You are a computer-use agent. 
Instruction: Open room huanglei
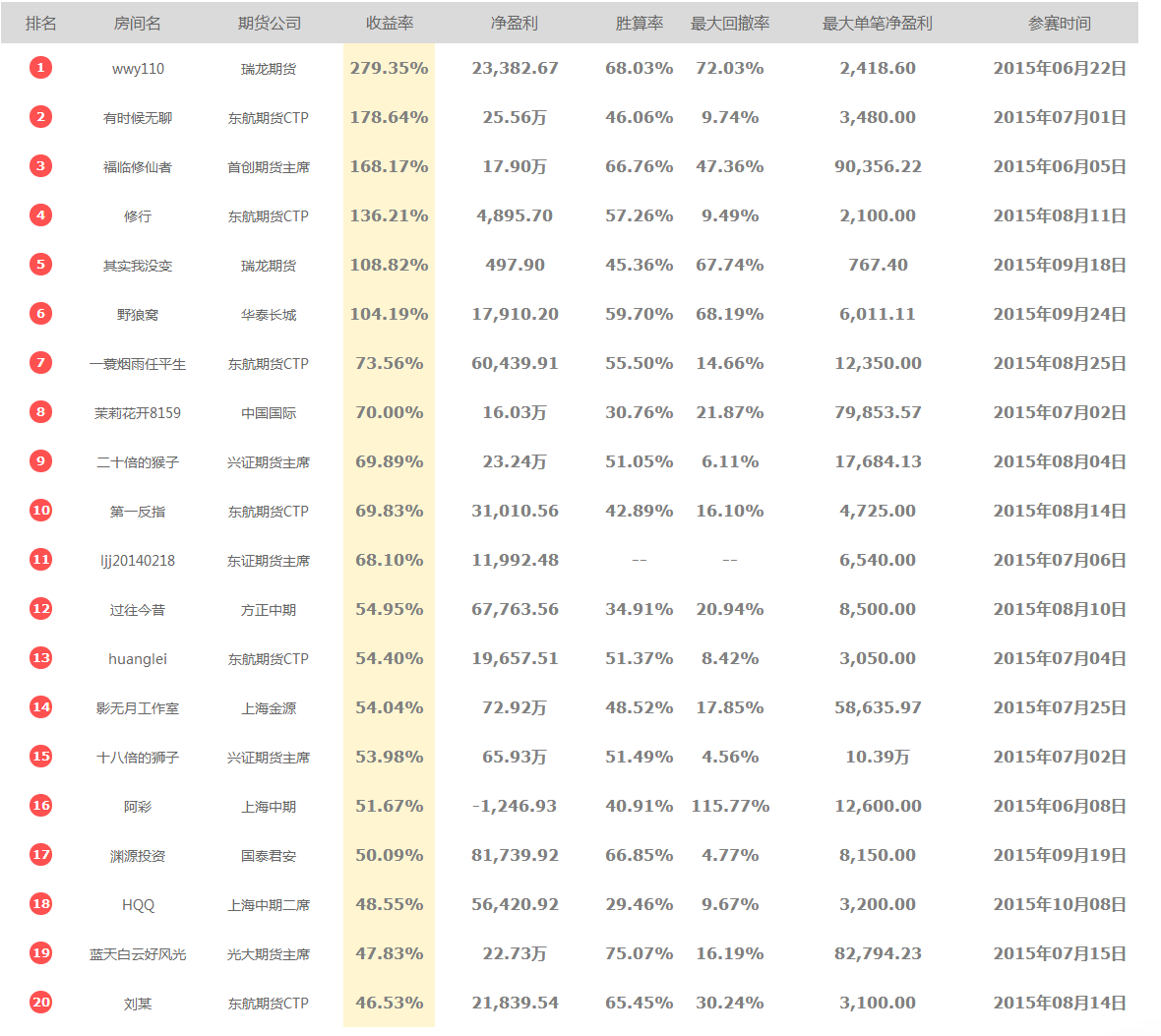[138, 659]
